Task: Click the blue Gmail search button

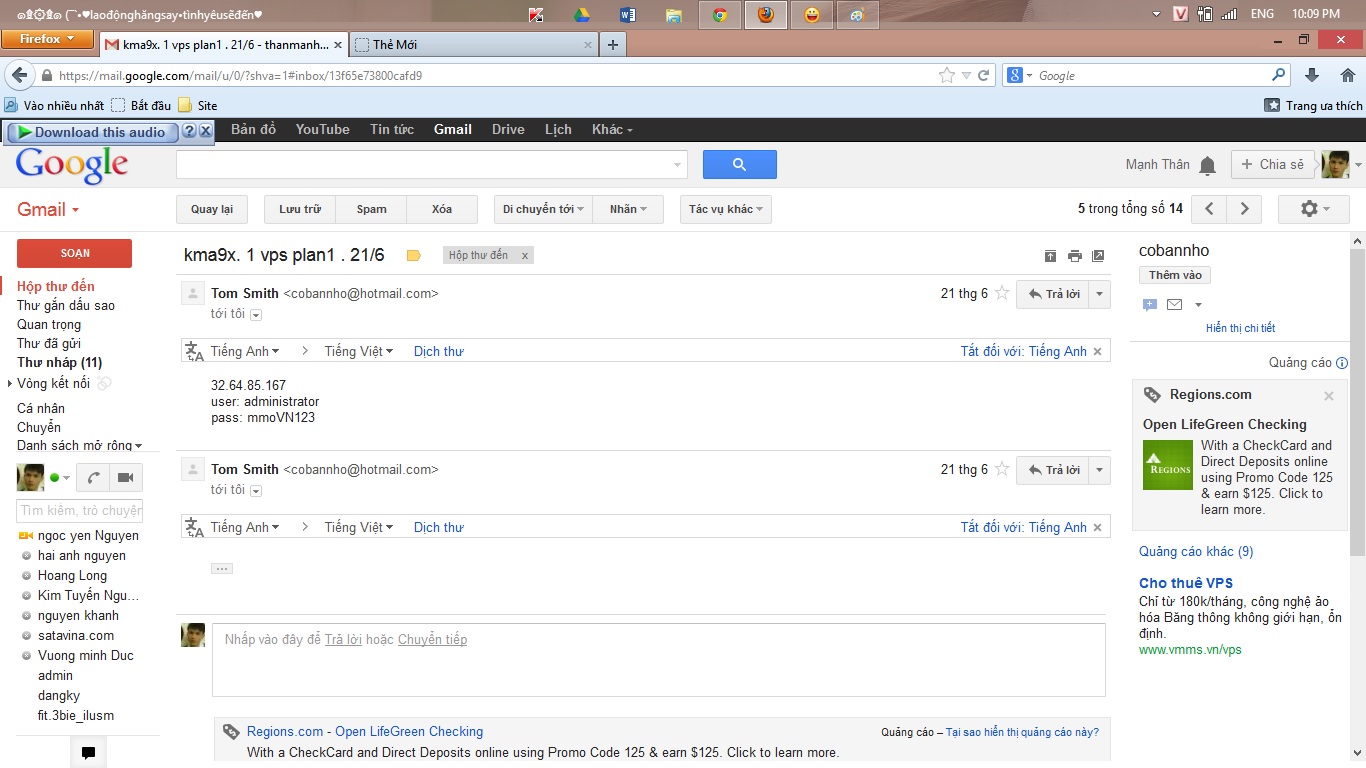Action: point(740,165)
